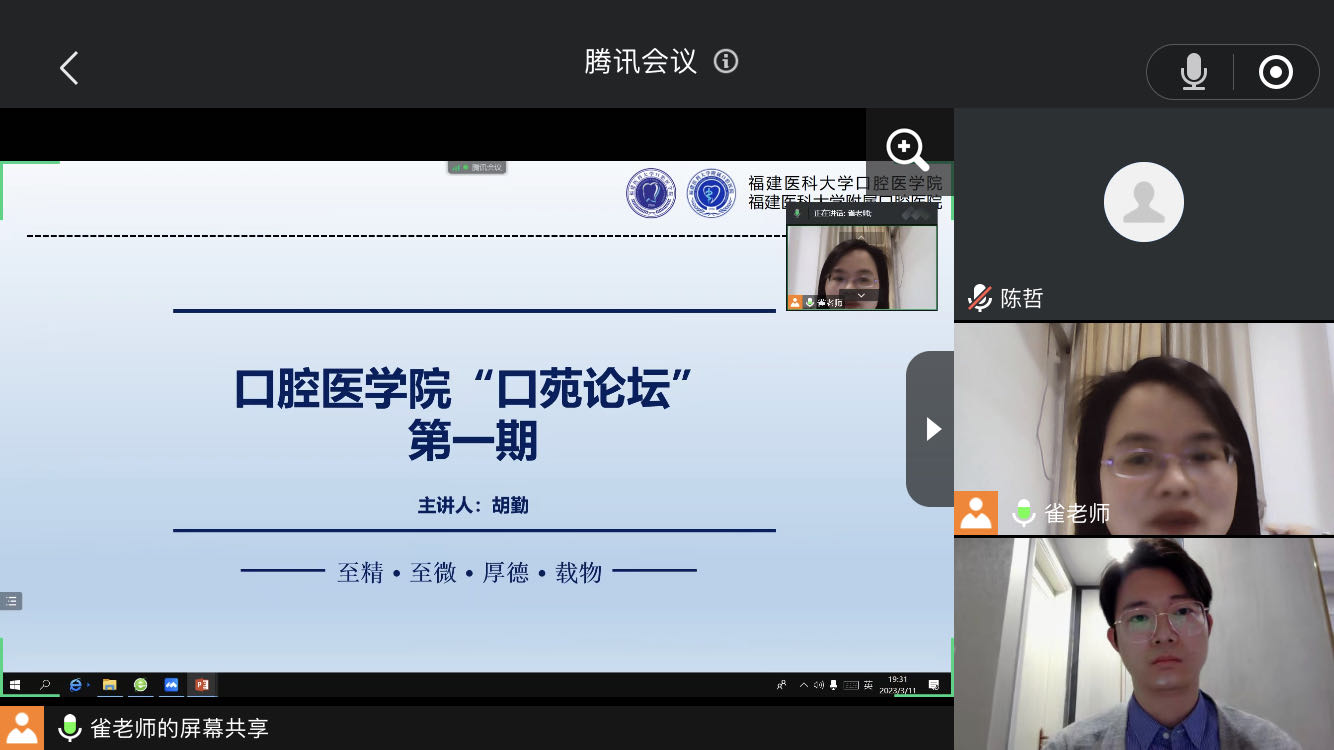Viewport: 1334px width, 750px height.
Task: Click the orange host icon beside 雀老师
Action: click(976, 513)
